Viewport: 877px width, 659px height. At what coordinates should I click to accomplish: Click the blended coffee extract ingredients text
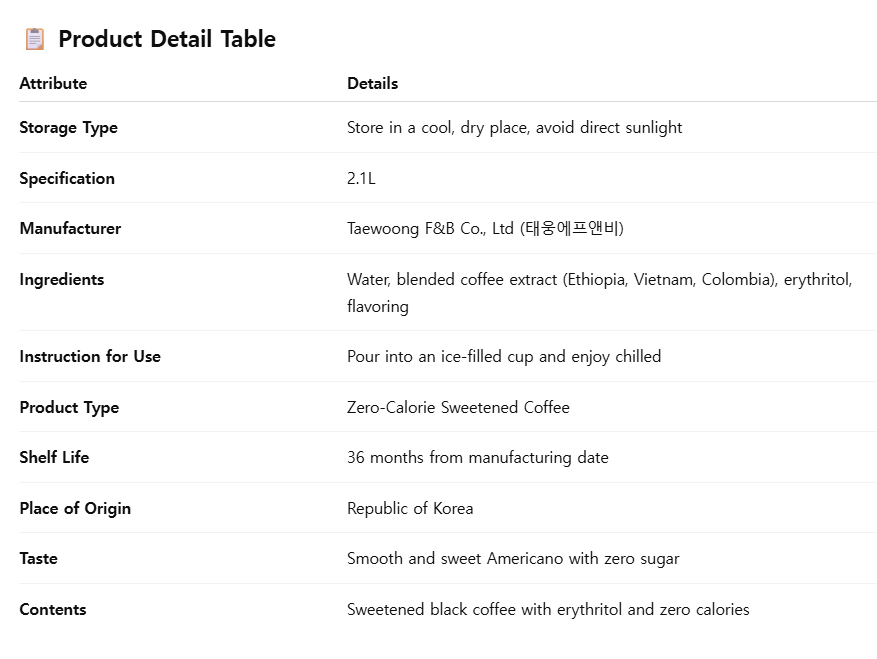[599, 280]
